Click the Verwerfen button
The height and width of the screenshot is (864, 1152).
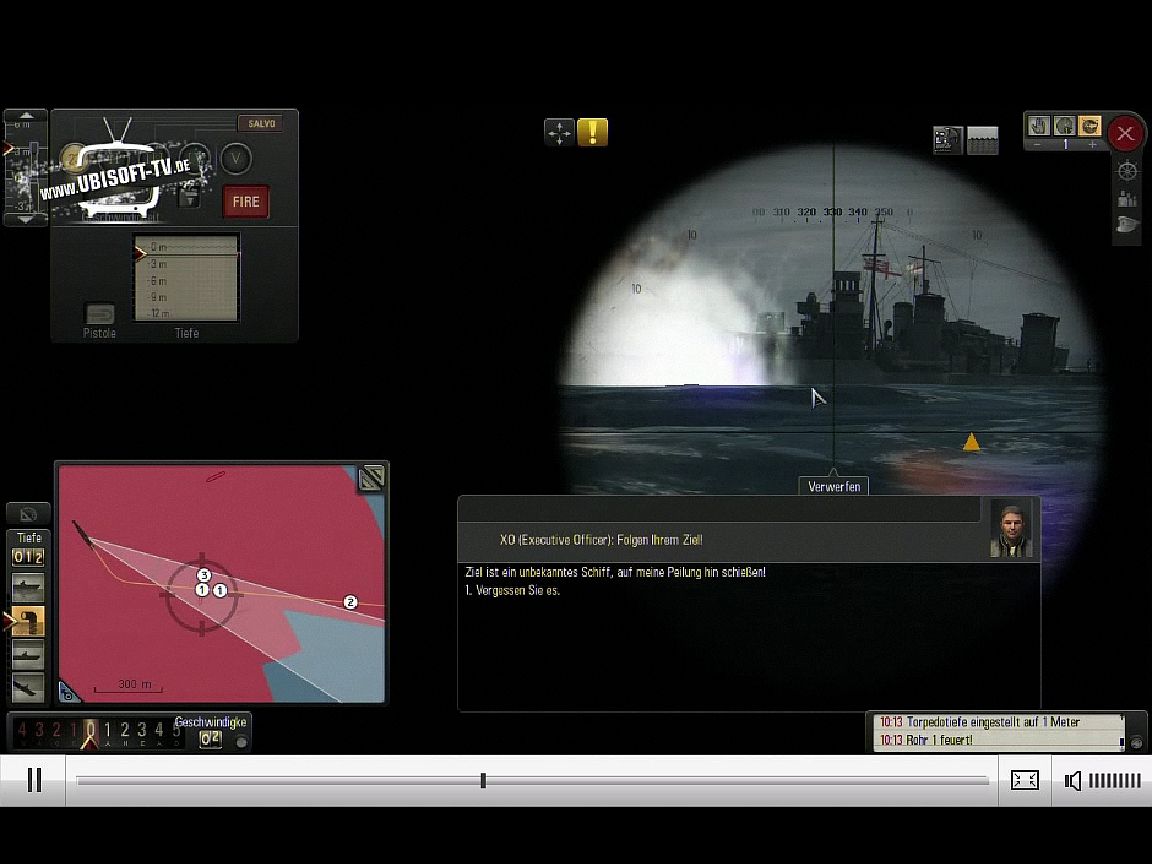(834, 486)
